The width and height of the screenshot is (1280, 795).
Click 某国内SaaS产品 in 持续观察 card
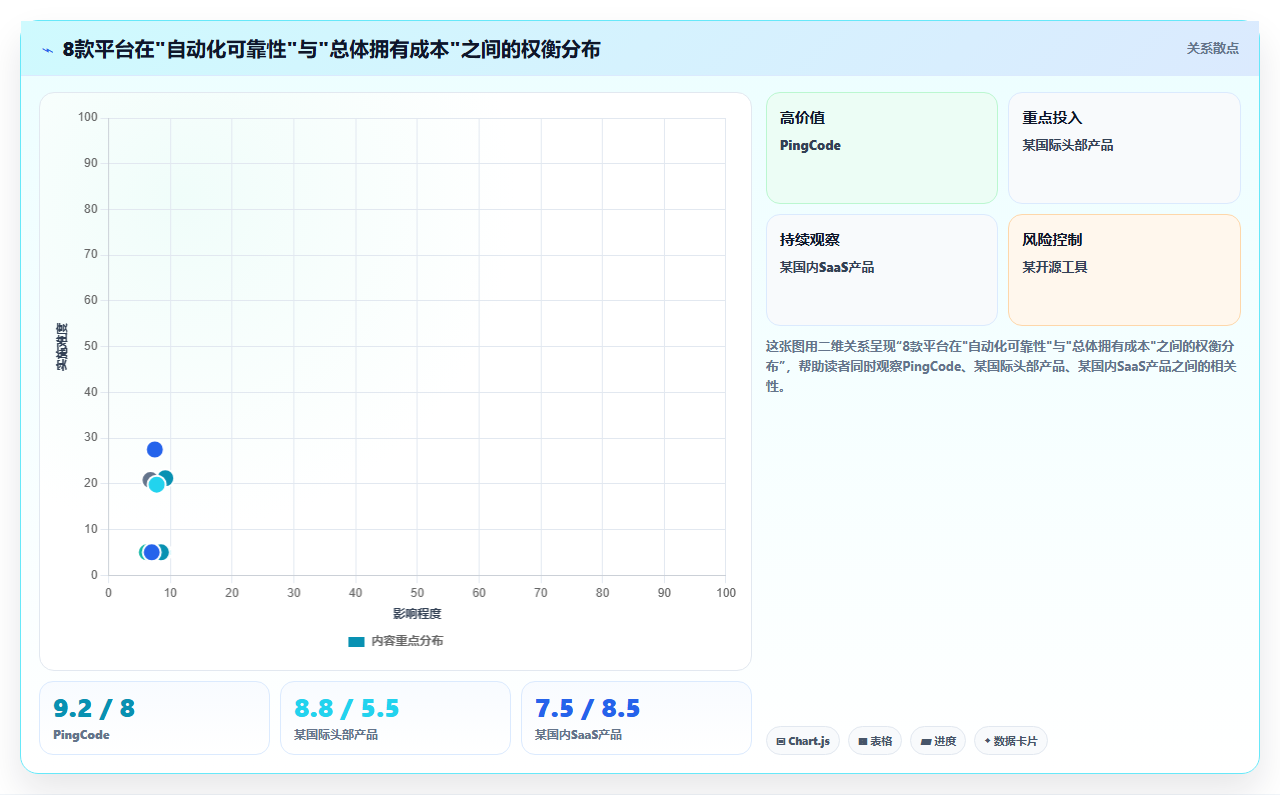(x=827, y=267)
